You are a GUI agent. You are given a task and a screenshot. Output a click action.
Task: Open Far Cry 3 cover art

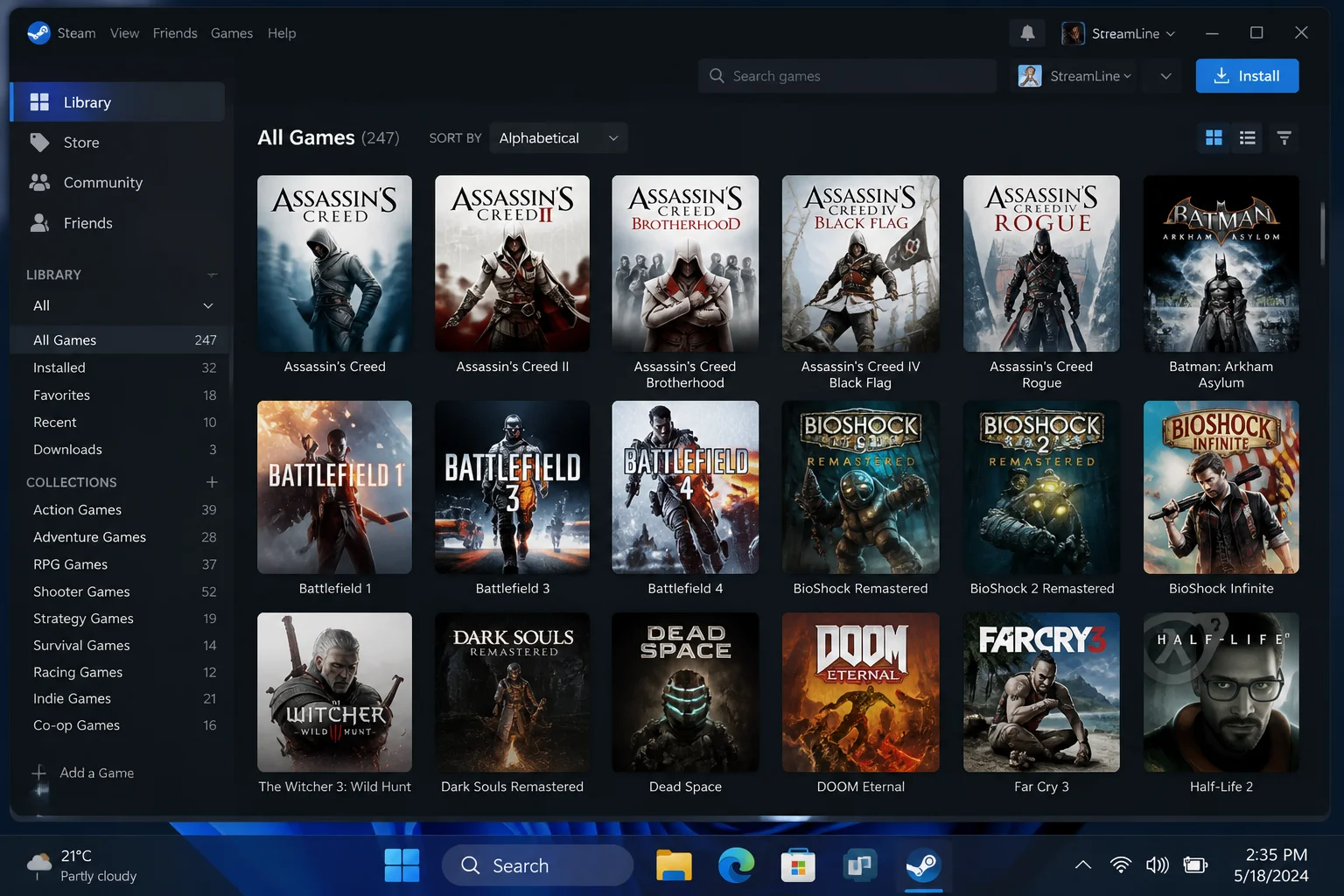coord(1041,692)
